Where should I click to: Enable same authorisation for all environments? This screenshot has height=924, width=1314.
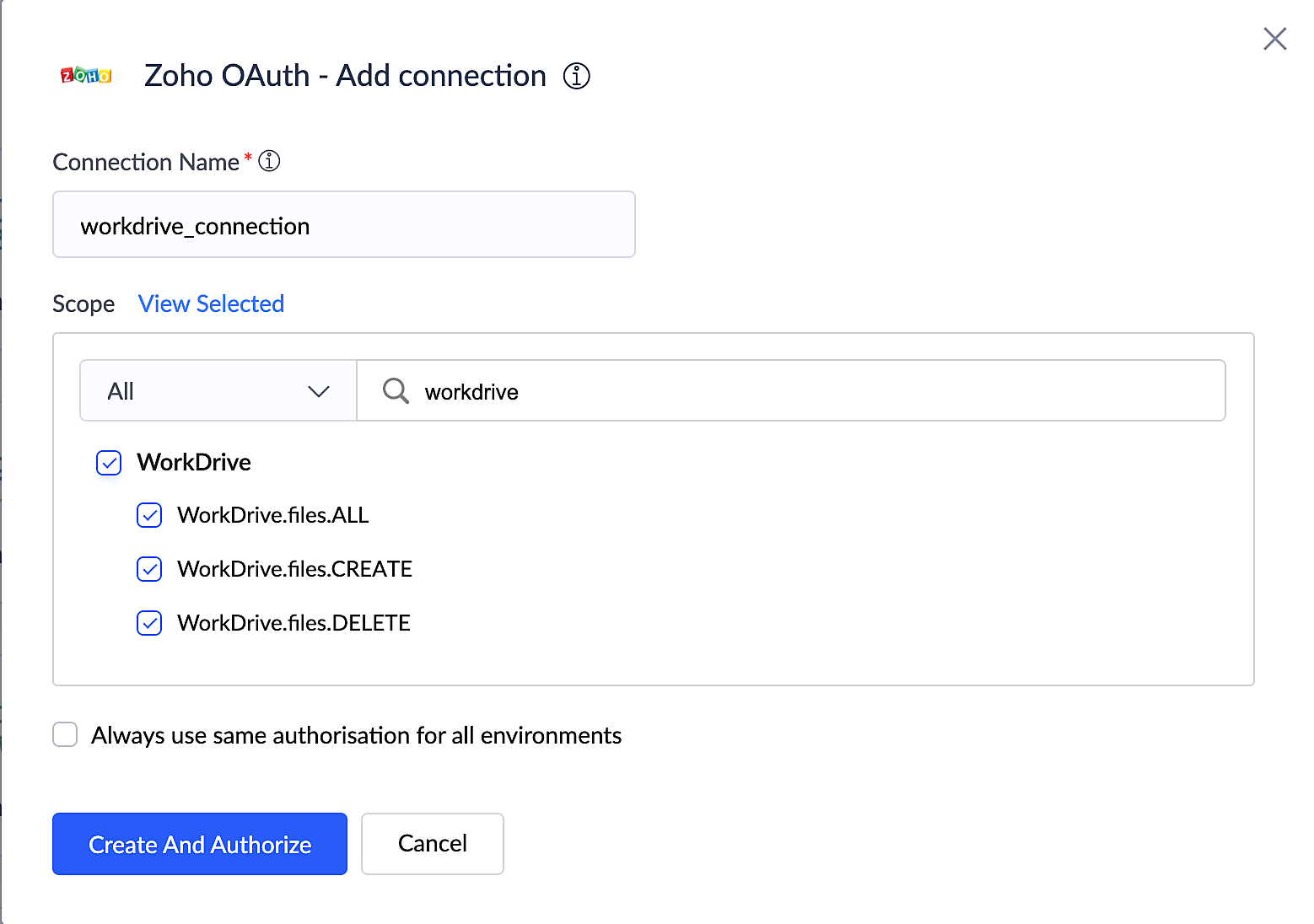pos(65,734)
